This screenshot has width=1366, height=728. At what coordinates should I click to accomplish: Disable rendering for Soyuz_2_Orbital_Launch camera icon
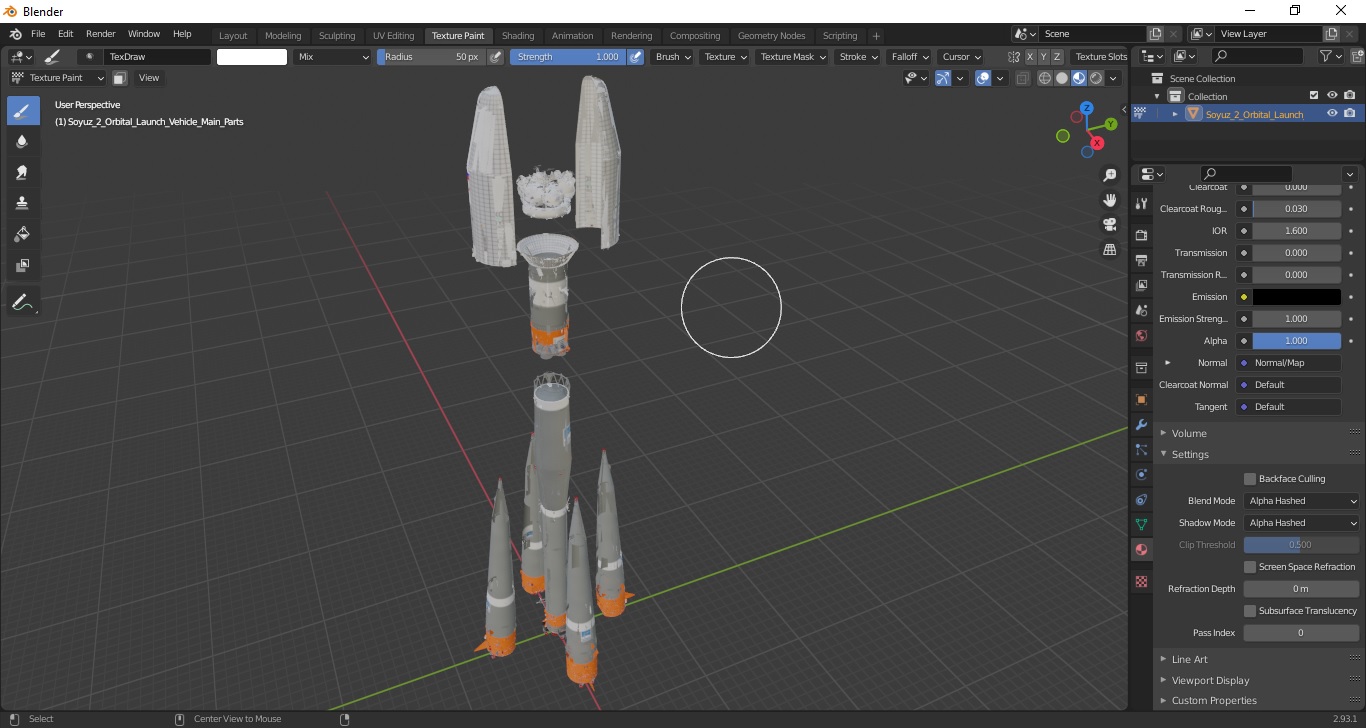[1350, 114]
